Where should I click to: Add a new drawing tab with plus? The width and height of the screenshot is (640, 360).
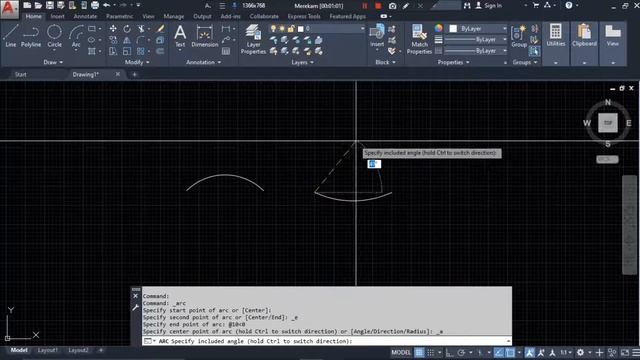click(134, 74)
